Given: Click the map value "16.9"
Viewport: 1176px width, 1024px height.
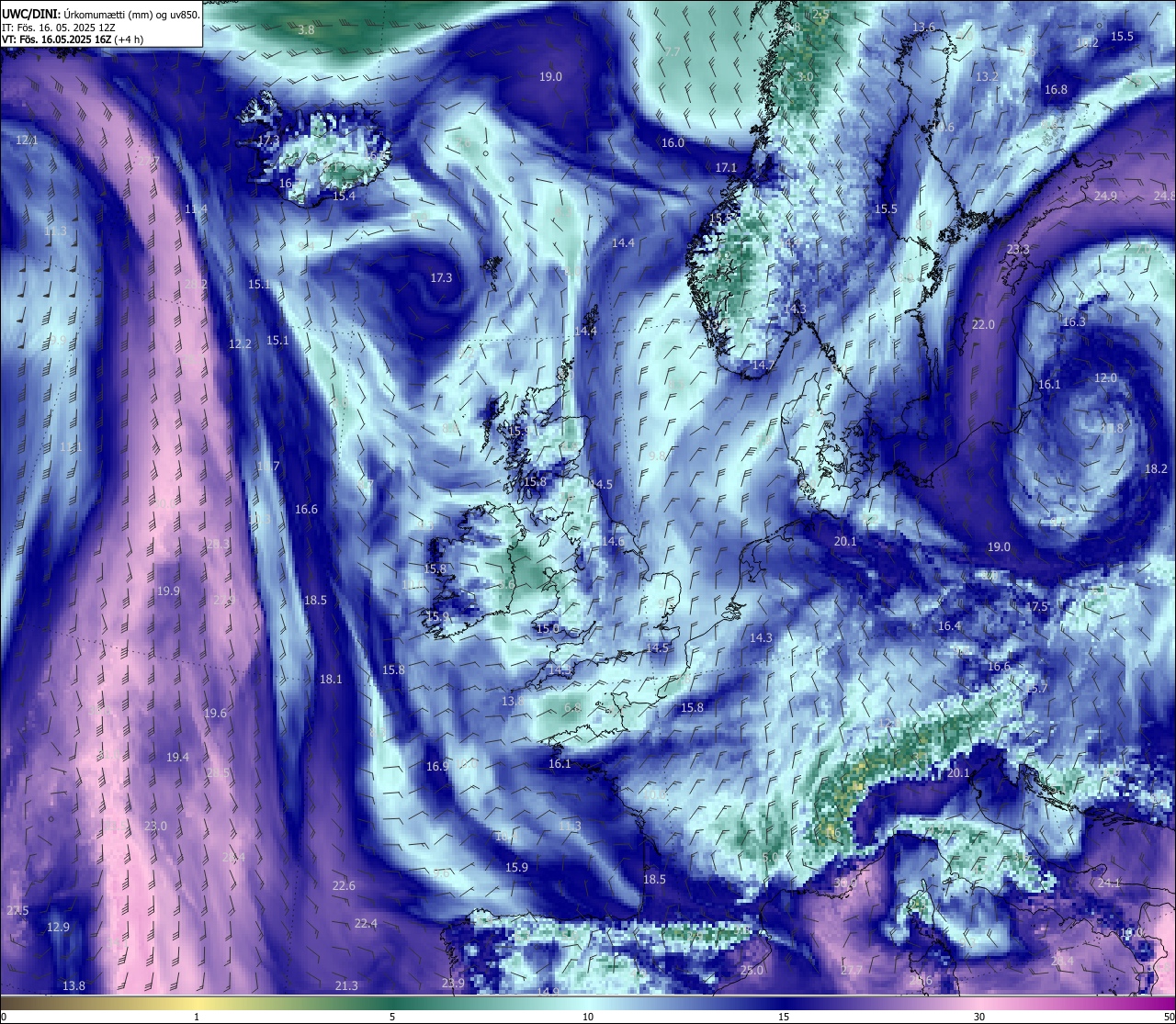Looking at the screenshot, I should pyautogui.click(x=437, y=767).
